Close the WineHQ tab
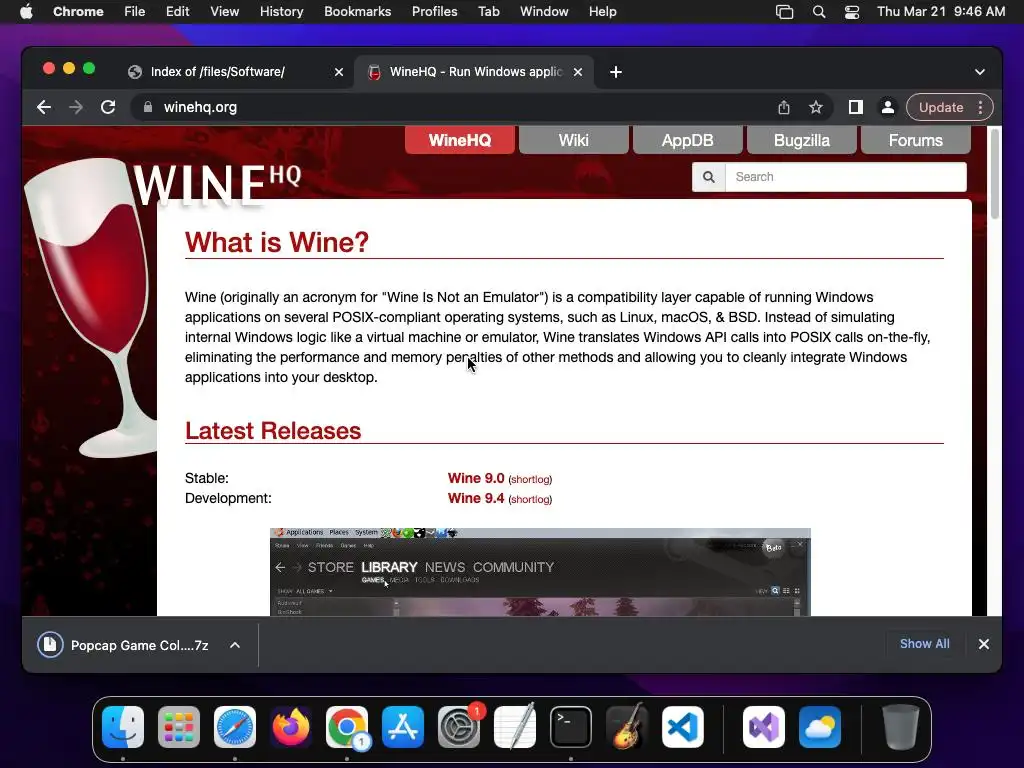Image resolution: width=1024 pixels, height=768 pixels. 578,72
